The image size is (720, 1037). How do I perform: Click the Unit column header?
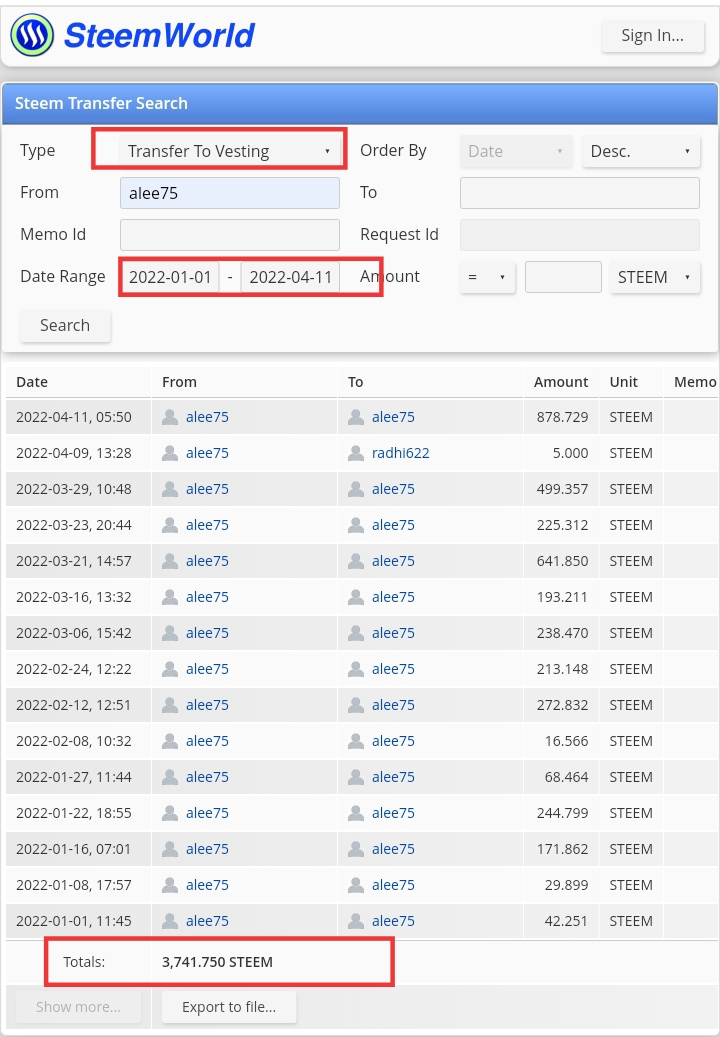click(623, 382)
